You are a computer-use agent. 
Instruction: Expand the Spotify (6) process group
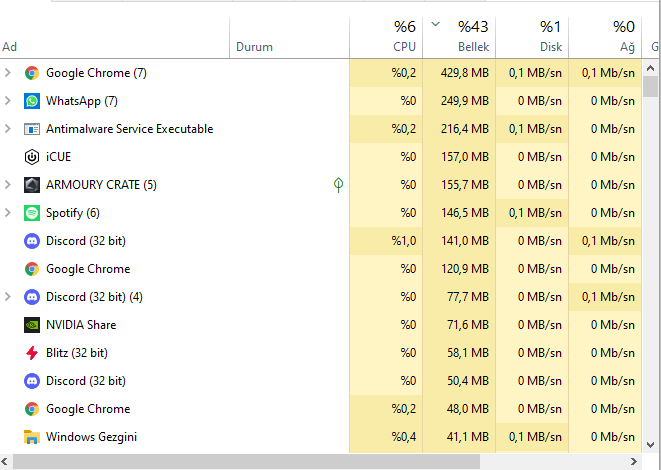click(8, 213)
